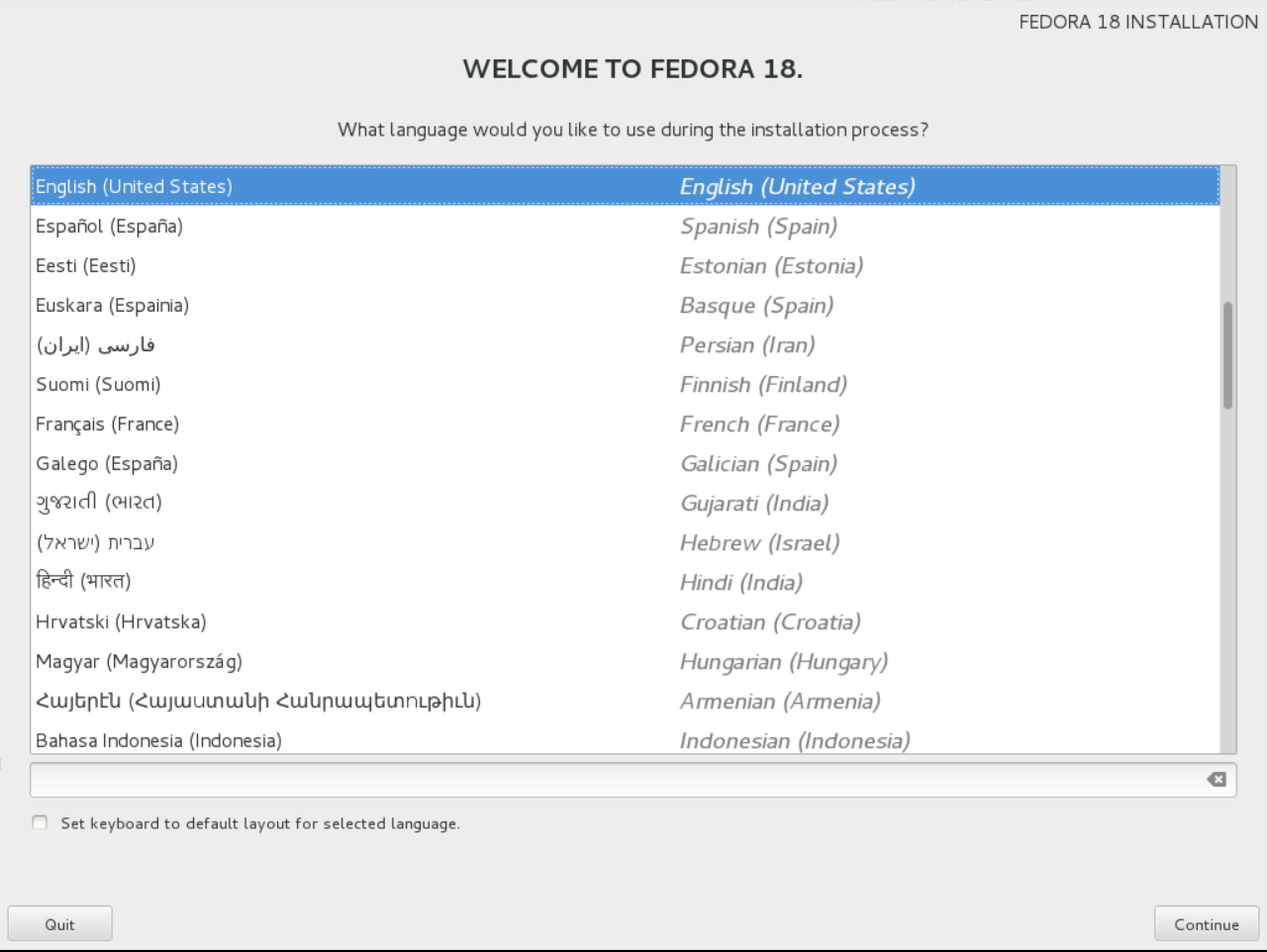Image resolution: width=1267 pixels, height=952 pixels.
Task: Select Bahasa Indonesia (Indonesia) language
Action: coord(626,738)
